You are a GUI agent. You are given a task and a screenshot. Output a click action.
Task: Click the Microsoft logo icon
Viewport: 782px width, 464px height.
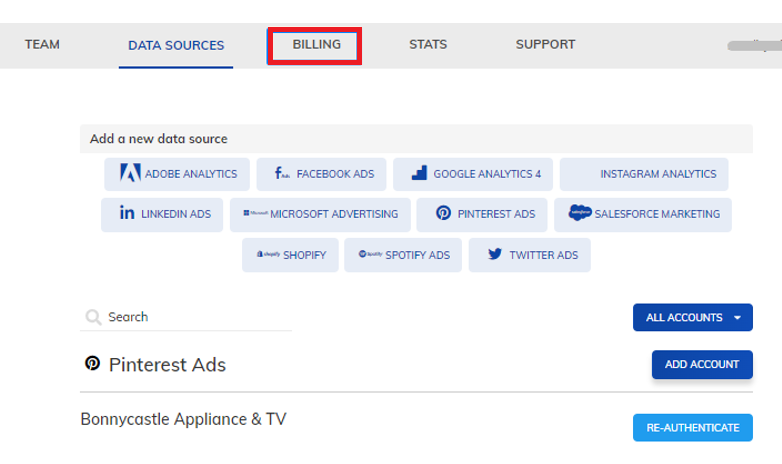coord(255,213)
